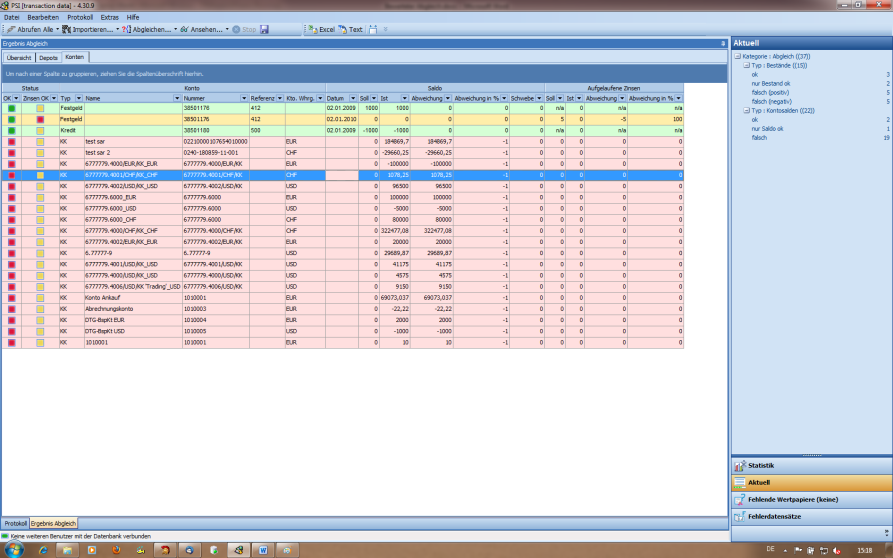Click the Importieren toolbar icon
Viewport: 893px width, 558px height.
click(67, 30)
